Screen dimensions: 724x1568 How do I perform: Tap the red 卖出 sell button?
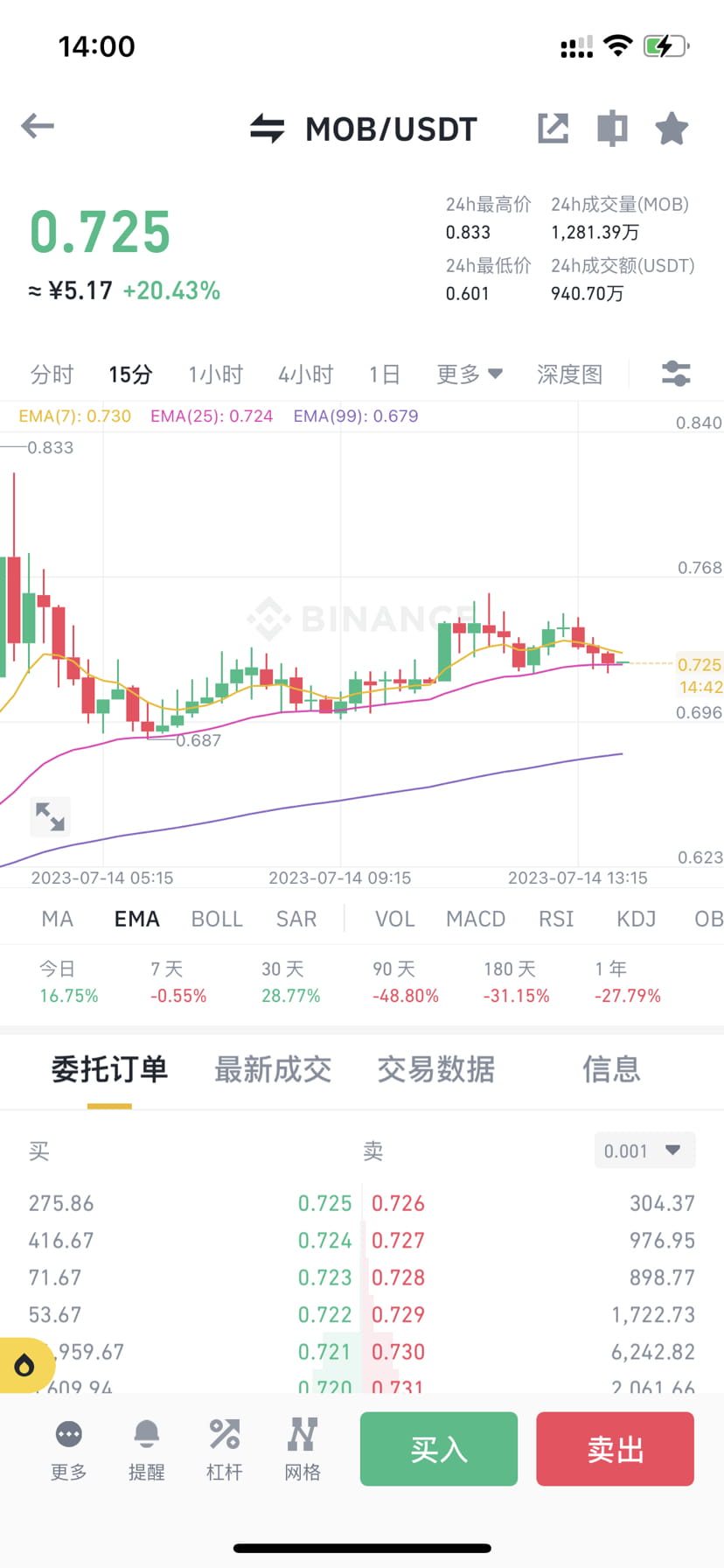click(x=616, y=1449)
